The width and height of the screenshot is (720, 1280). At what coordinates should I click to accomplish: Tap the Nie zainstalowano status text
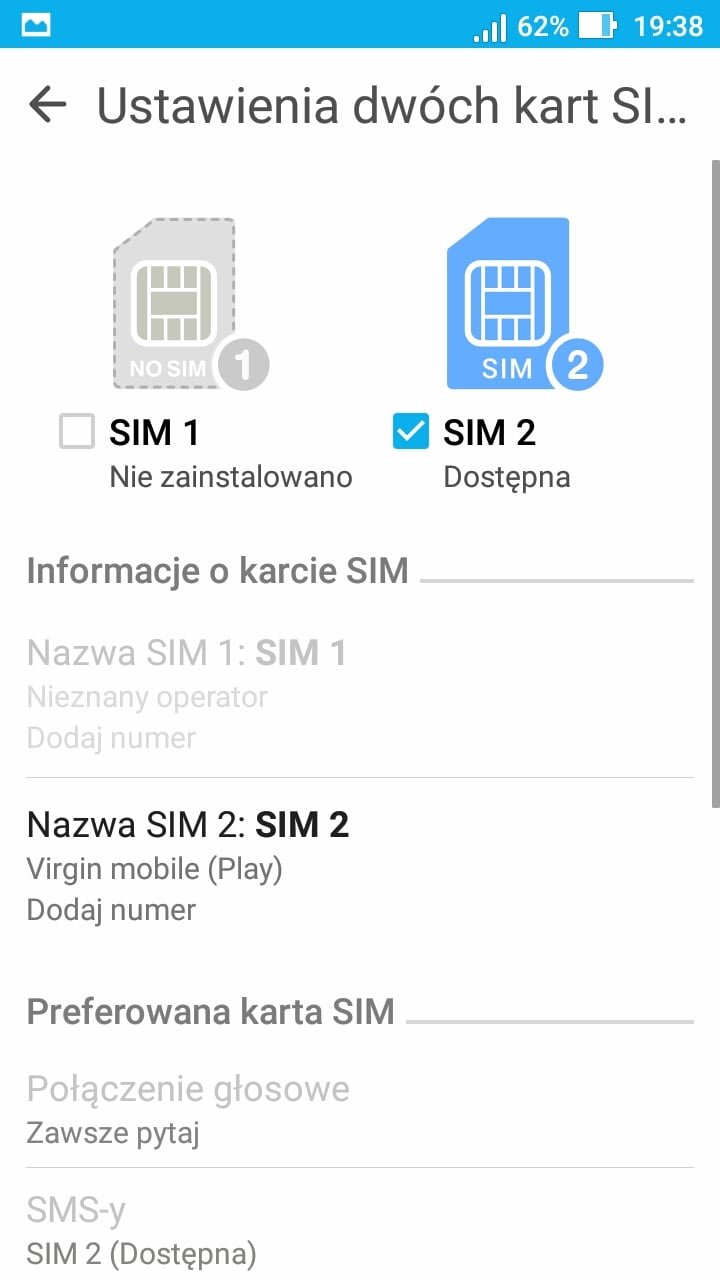click(x=231, y=477)
